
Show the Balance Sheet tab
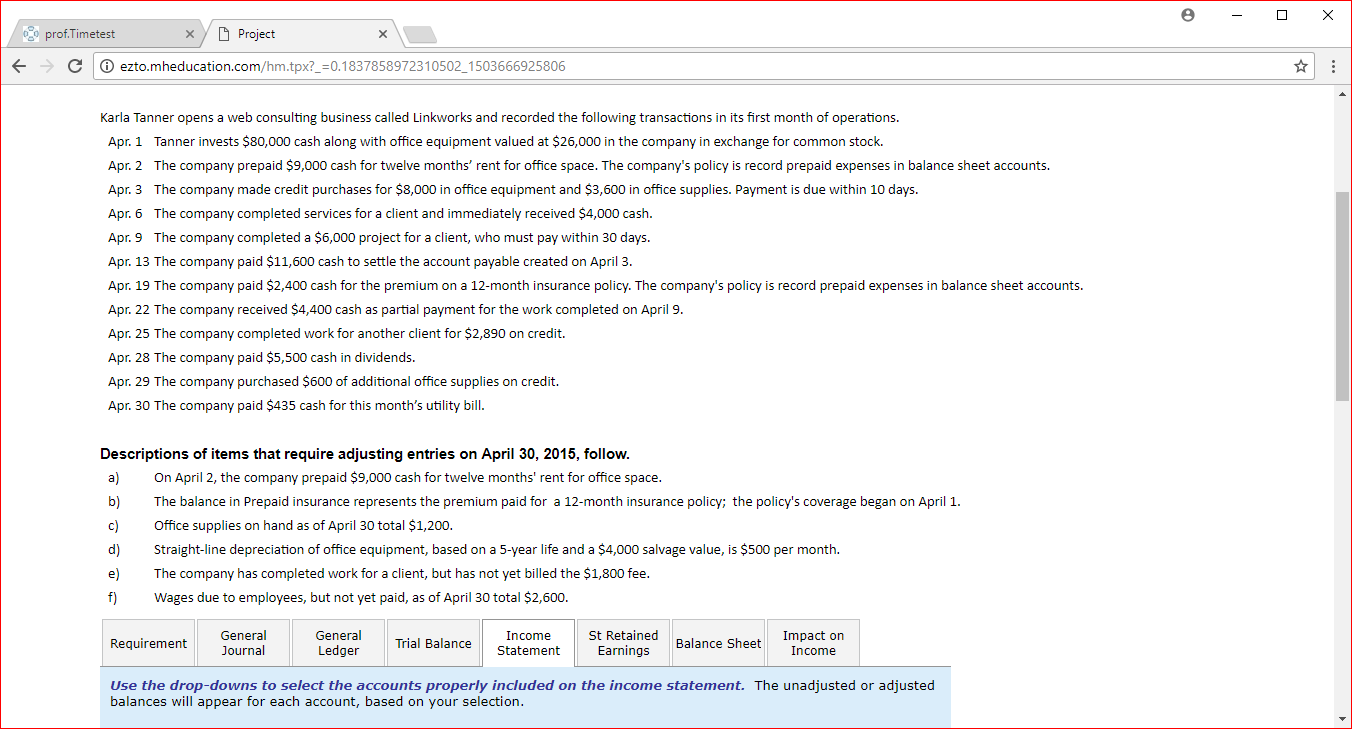pos(718,644)
